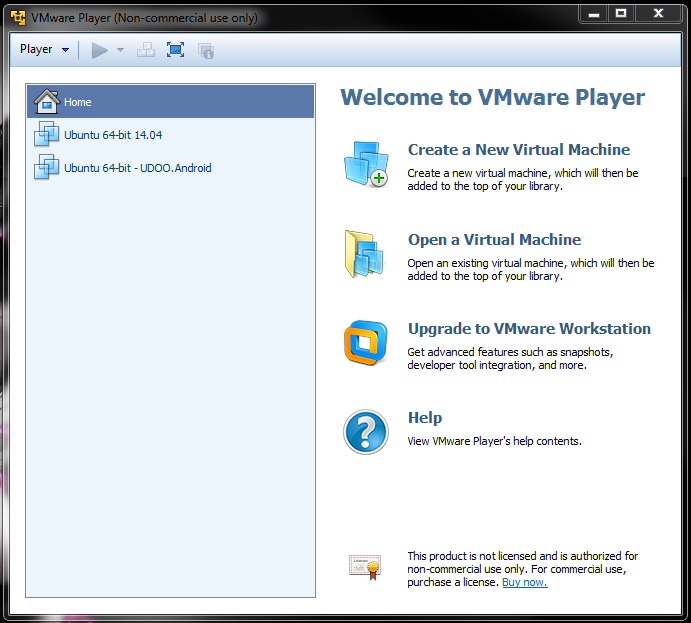Click the license certificate icon
691x623 pixels.
tap(365, 567)
